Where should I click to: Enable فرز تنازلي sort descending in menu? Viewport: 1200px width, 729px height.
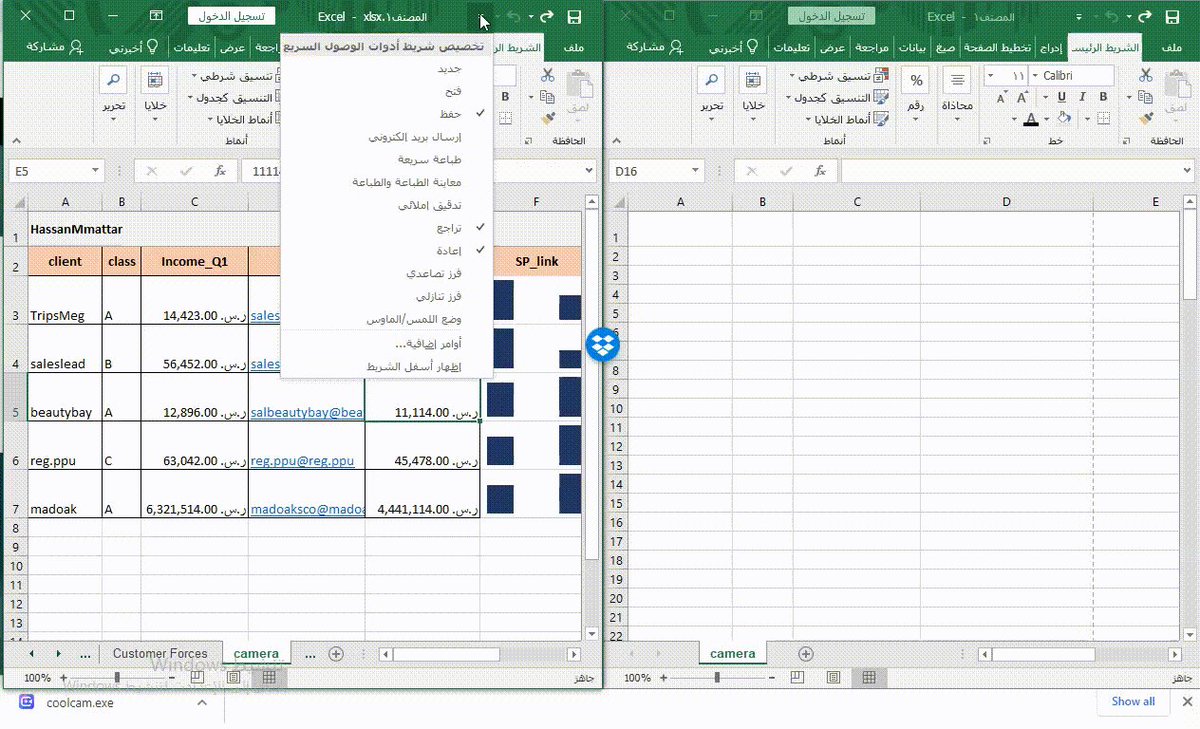[386, 296]
